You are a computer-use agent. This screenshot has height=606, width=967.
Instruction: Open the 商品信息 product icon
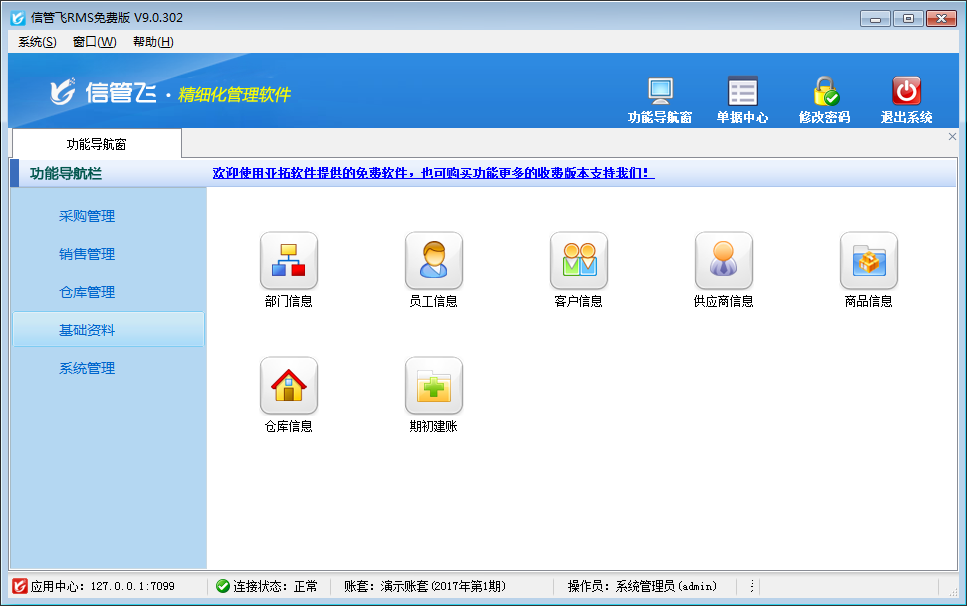868,261
